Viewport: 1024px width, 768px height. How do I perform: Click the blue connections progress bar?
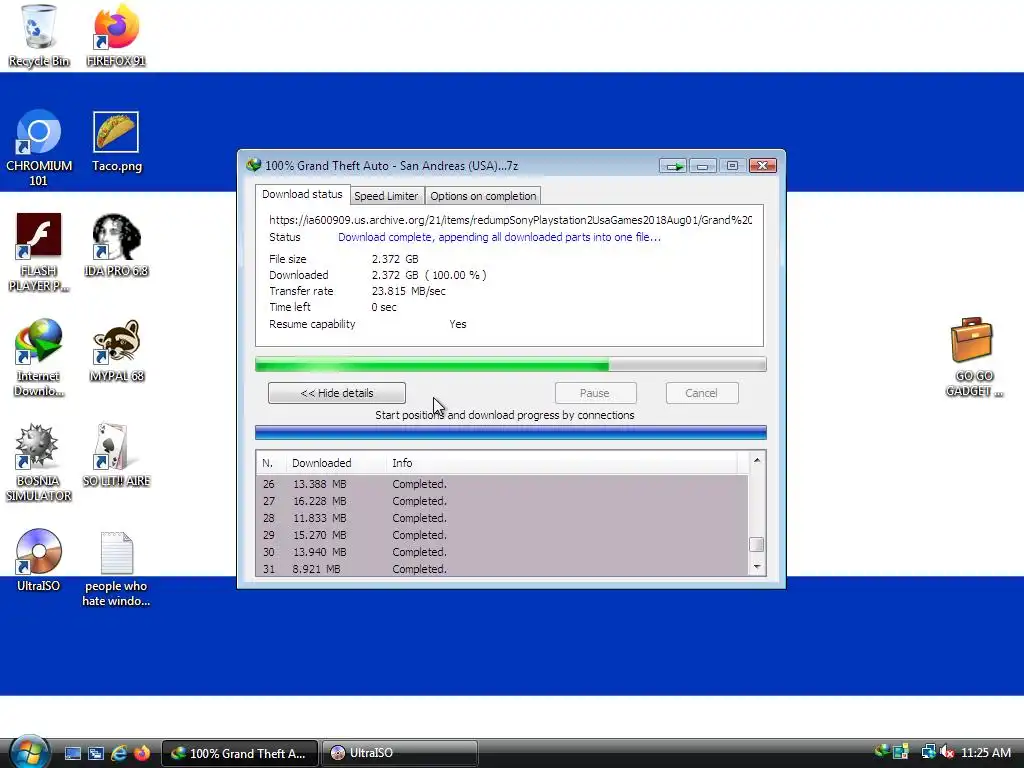[511, 432]
